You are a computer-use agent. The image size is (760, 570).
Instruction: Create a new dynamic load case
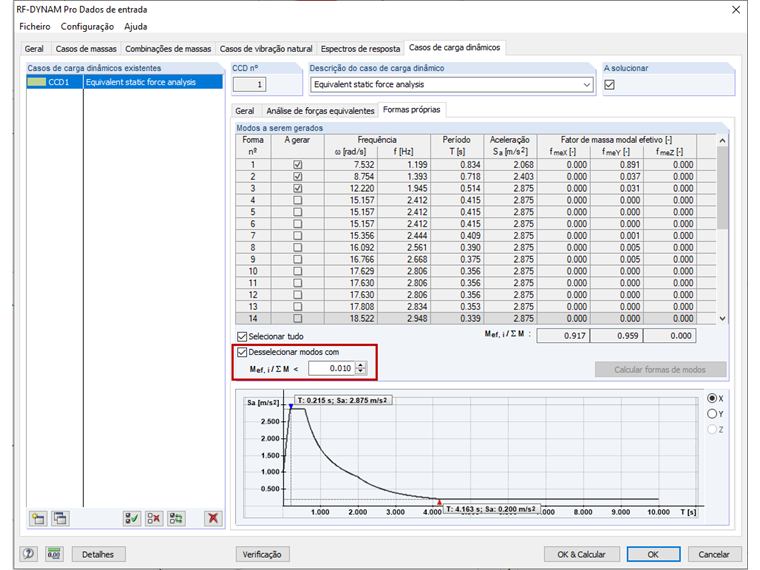coord(38,519)
